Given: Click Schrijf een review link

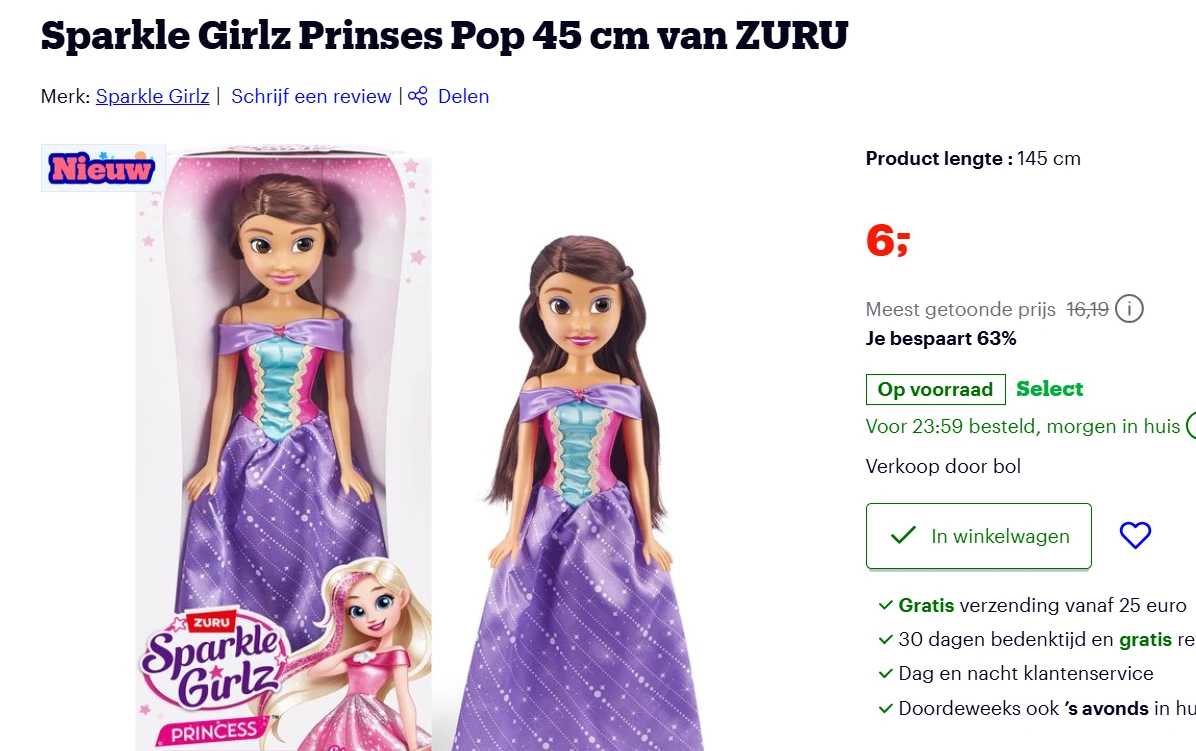Looking at the screenshot, I should coord(311,96).
